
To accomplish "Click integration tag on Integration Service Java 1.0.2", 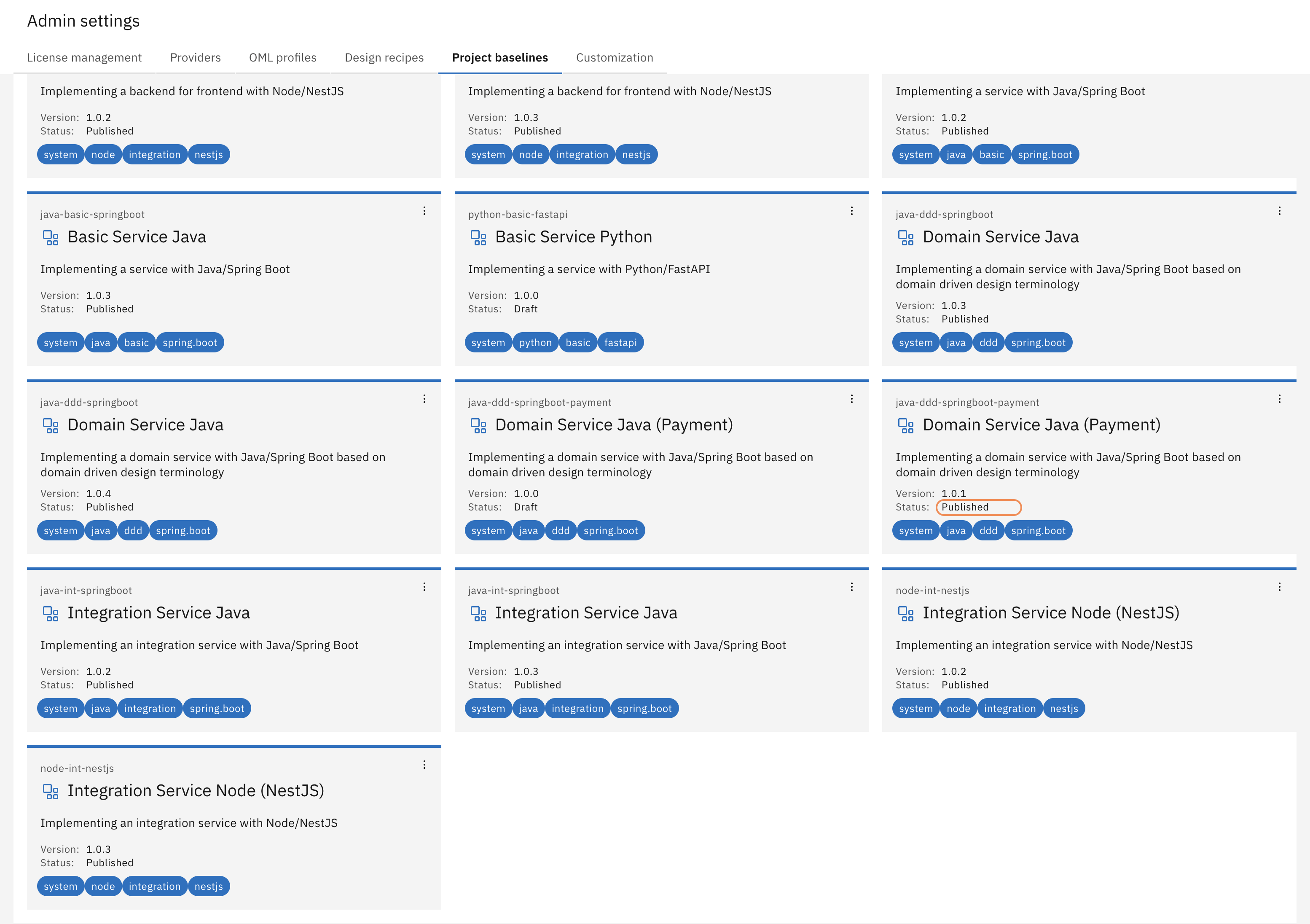I will [150, 709].
